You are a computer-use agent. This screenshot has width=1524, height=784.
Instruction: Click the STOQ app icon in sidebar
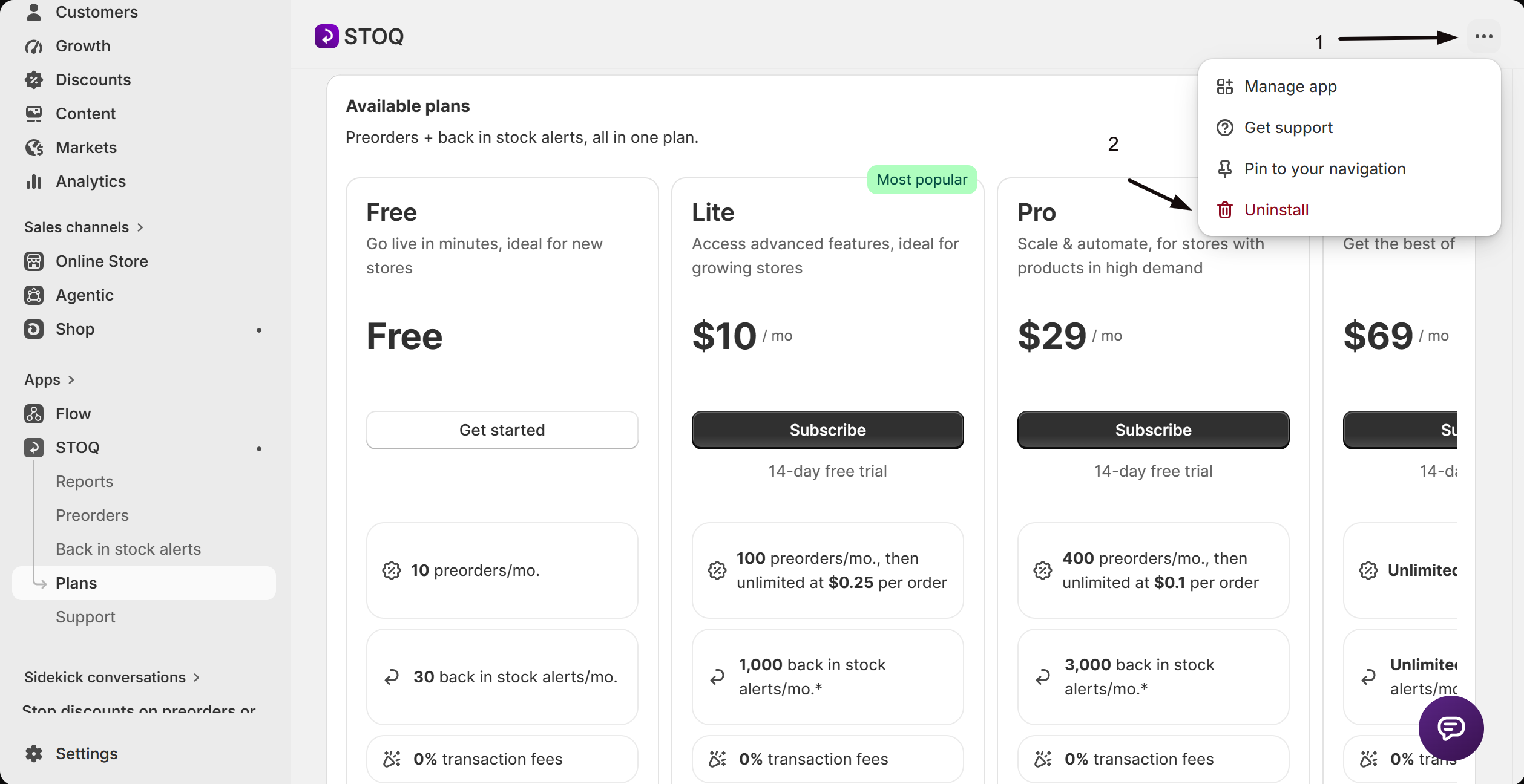(x=34, y=448)
